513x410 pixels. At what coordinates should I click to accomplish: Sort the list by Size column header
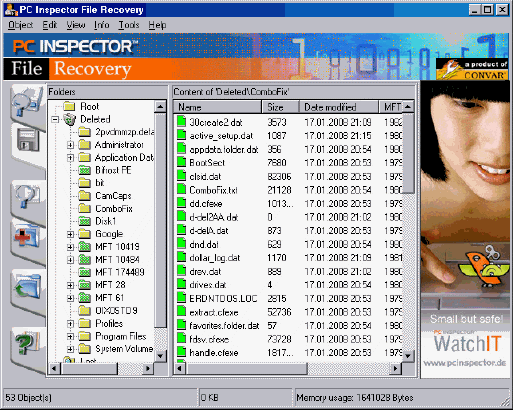coord(280,107)
